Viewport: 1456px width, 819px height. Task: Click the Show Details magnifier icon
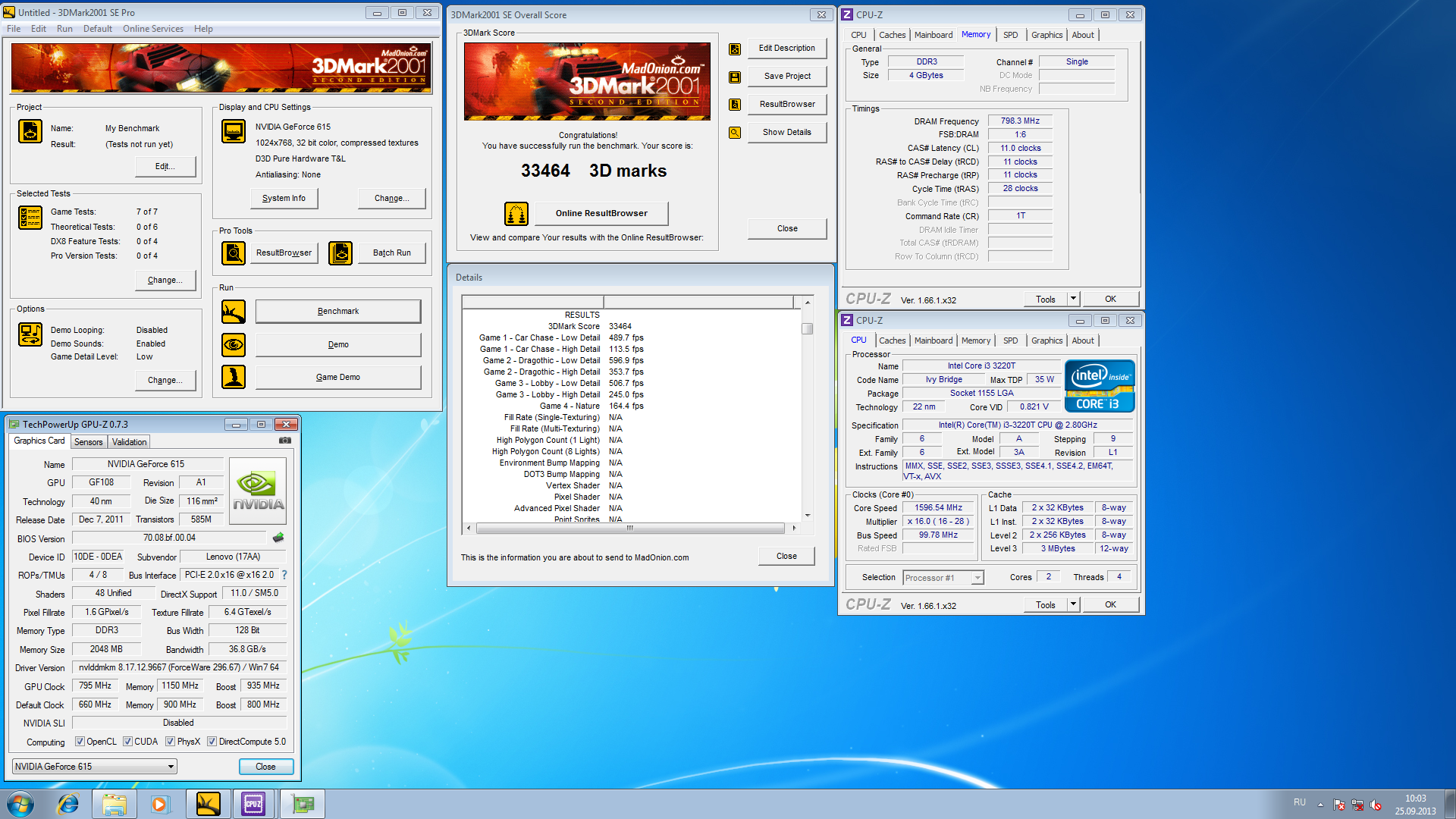(735, 133)
